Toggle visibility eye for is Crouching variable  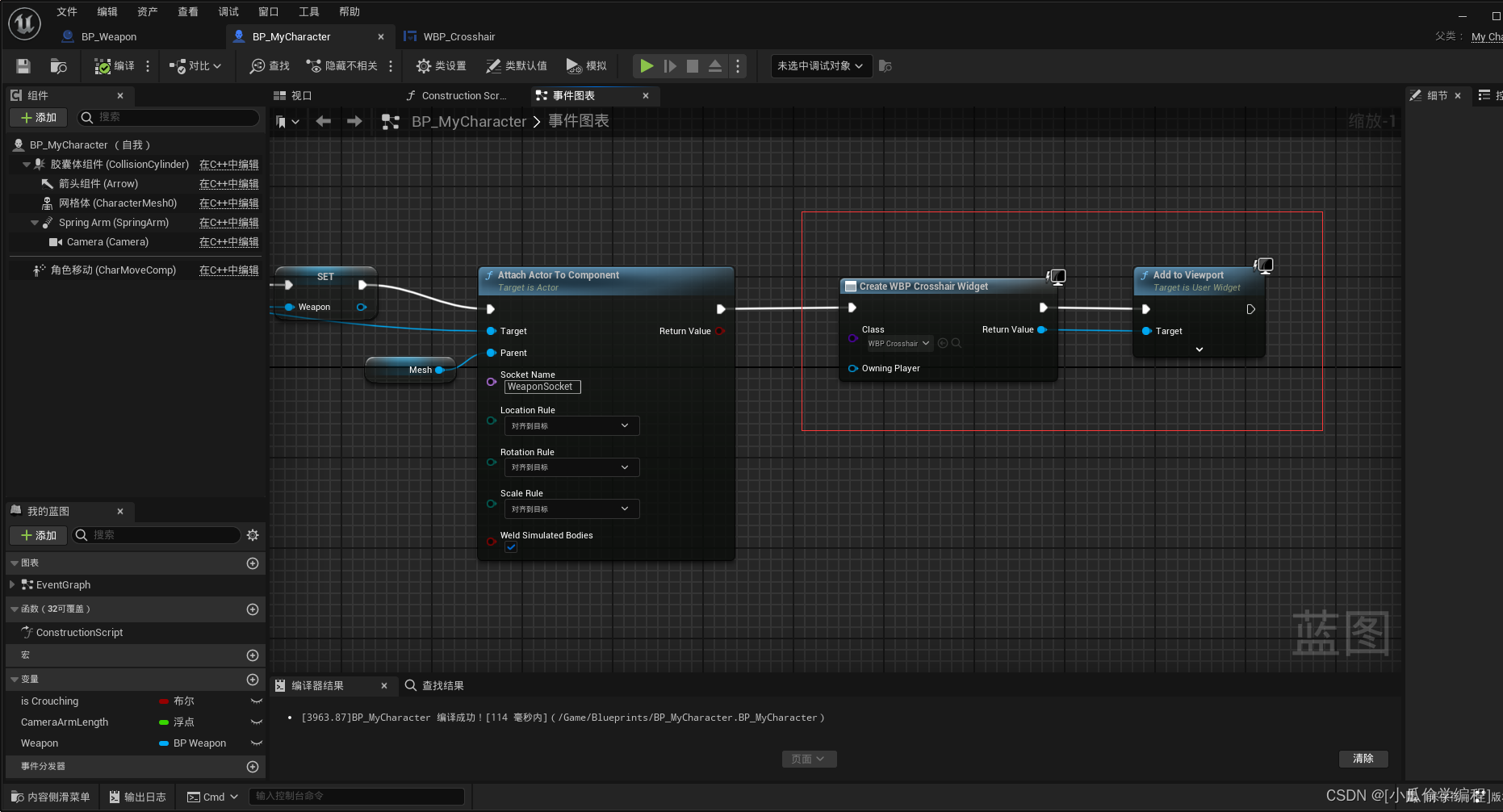click(257, 701)
